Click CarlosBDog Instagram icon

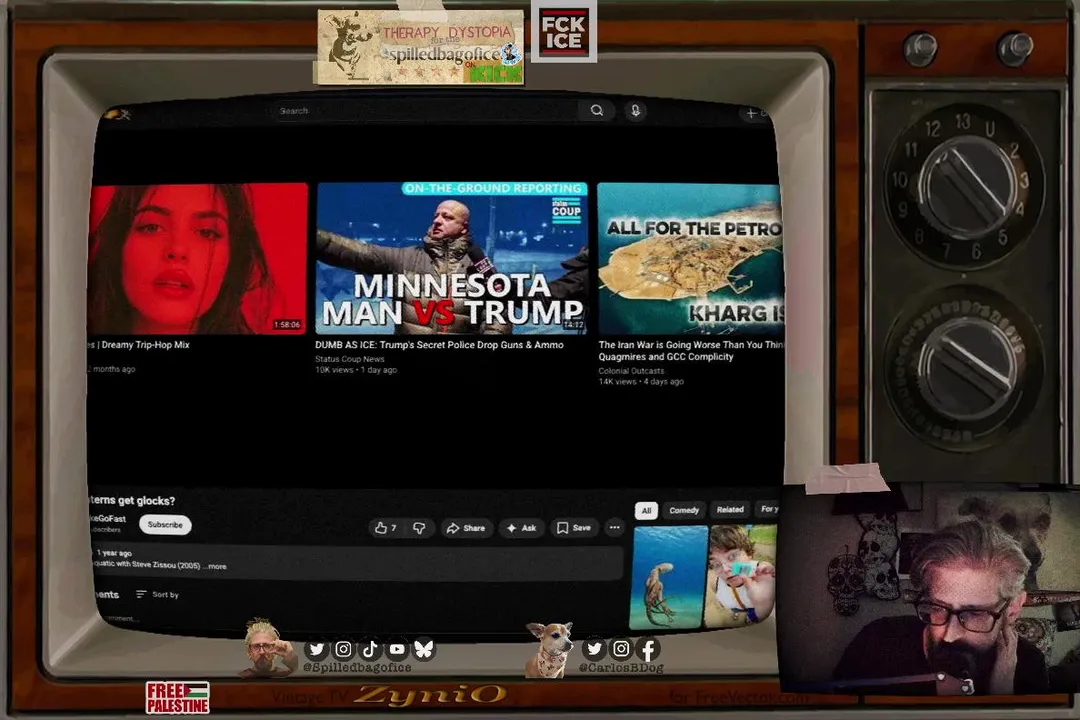(x=621, y=648)
